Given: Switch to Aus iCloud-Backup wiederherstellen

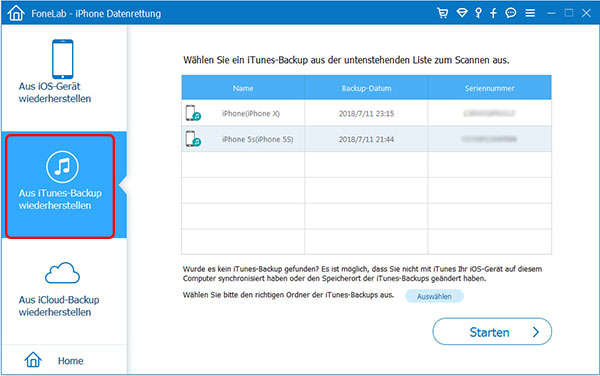Looking at the screenshot, I should [64, 291].
